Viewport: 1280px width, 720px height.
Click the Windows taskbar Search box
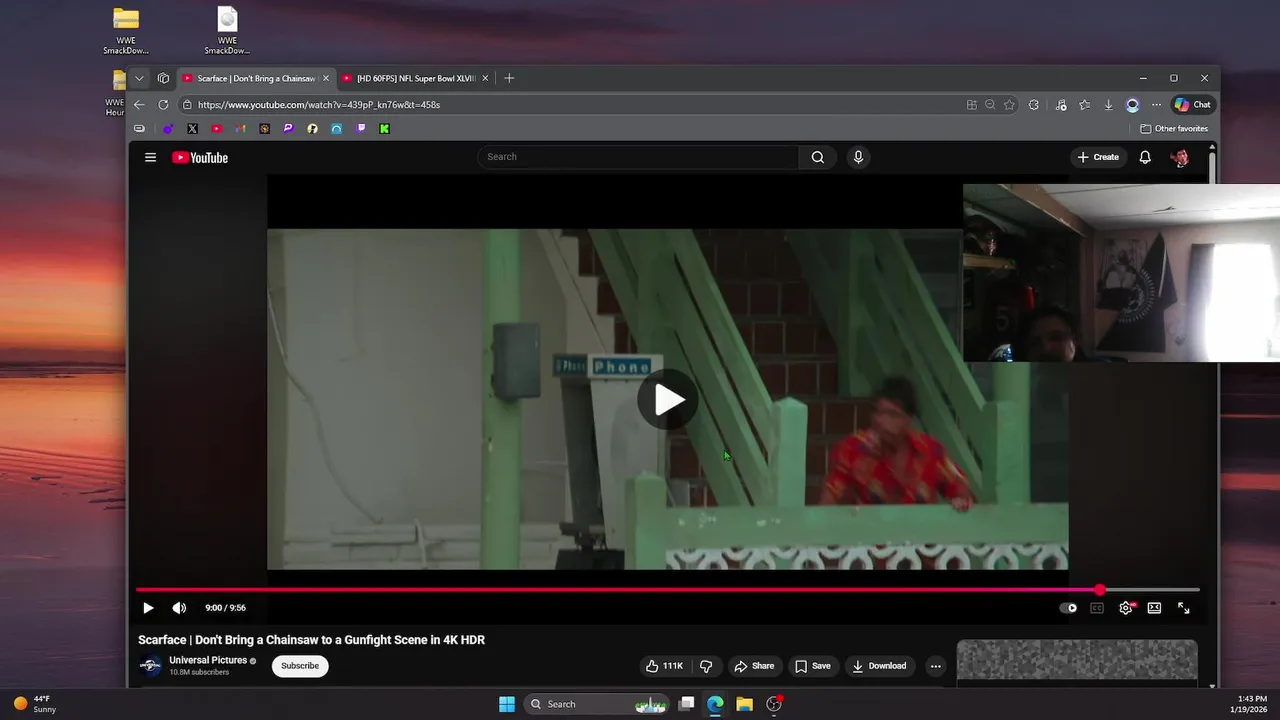[x=596, y=704]
